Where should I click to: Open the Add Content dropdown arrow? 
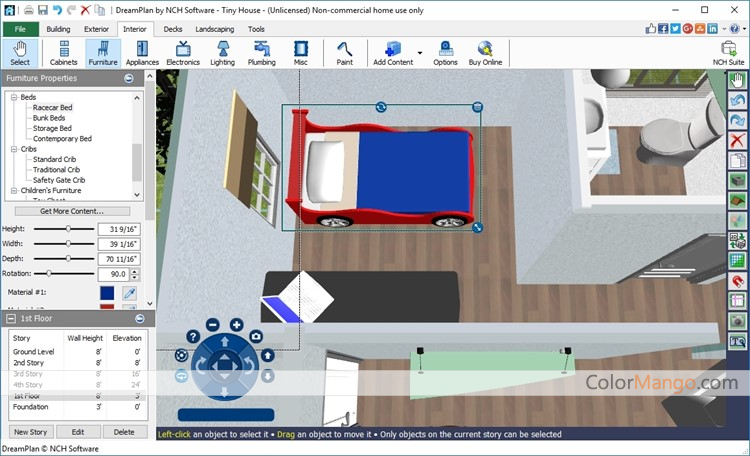419,53
